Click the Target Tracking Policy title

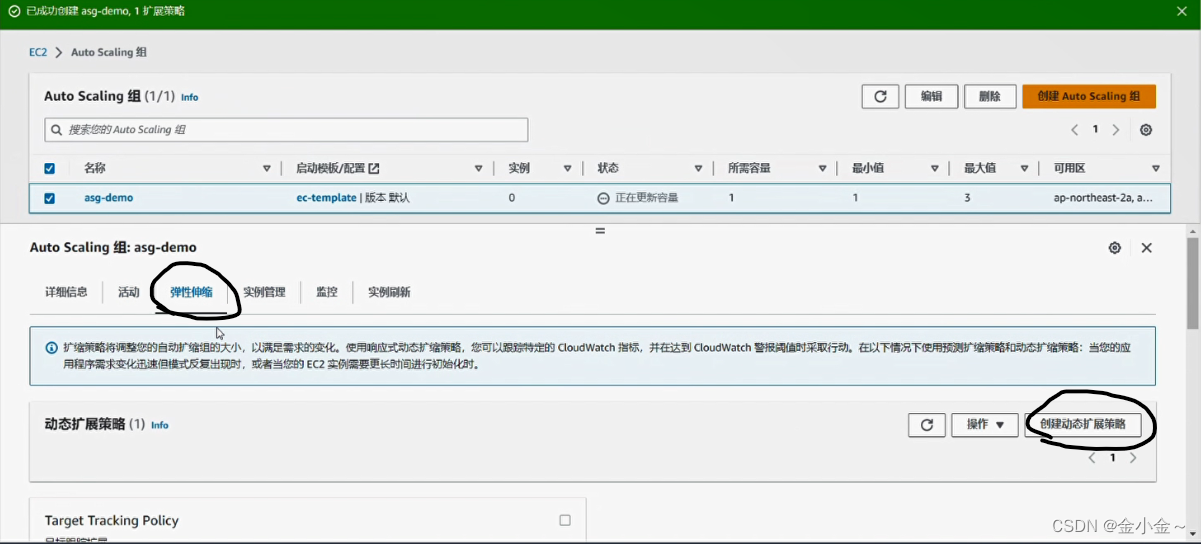pyautogui.click(x=112, y=520)
